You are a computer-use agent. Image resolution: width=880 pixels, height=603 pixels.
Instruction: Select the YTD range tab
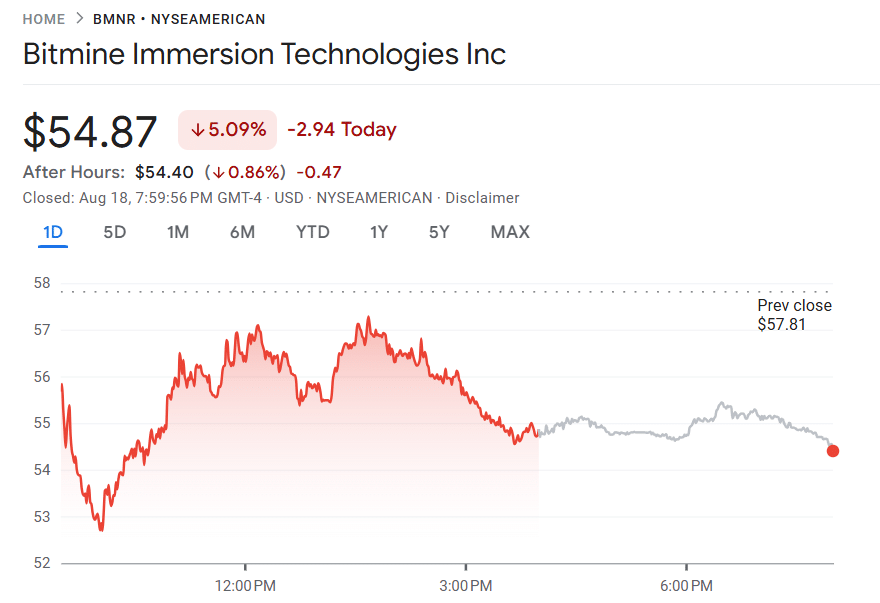tap(313, 233)
